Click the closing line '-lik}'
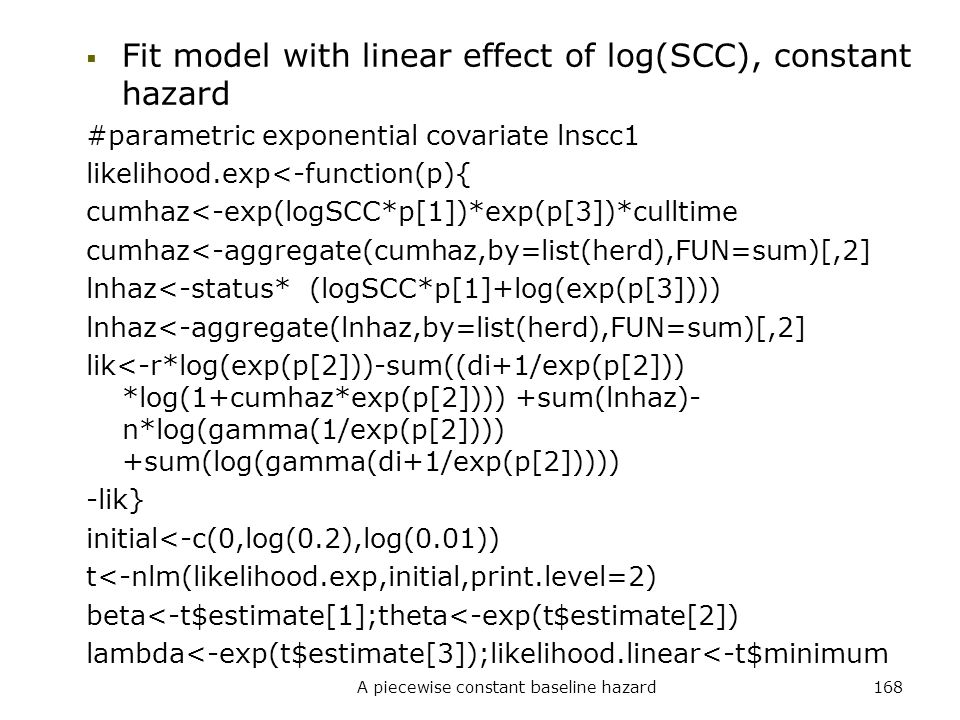The image size is (960, 720). pyautogui.click(x=115, y=500)
